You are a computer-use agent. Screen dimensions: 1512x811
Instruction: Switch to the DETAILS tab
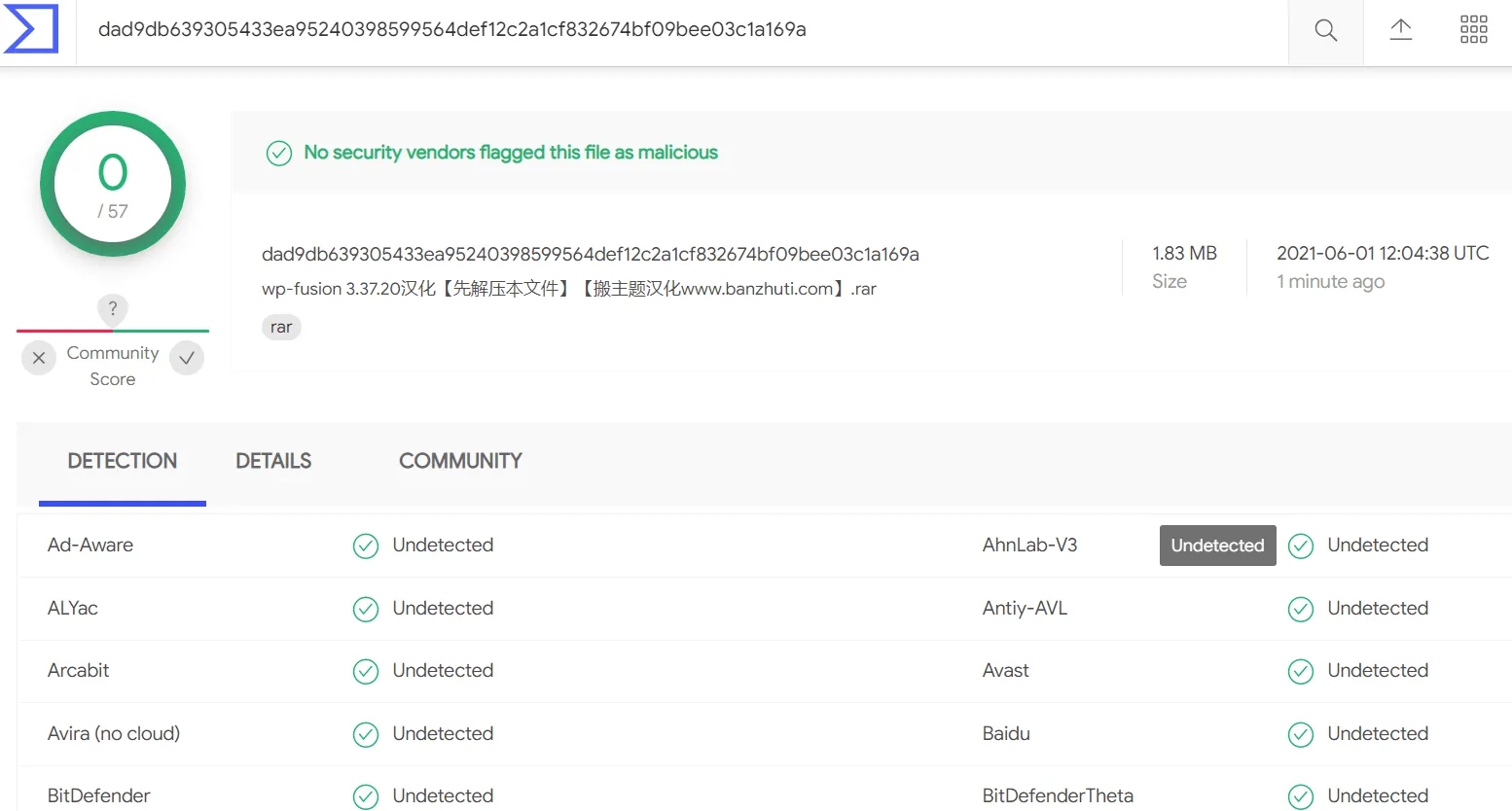click(273, 461)
